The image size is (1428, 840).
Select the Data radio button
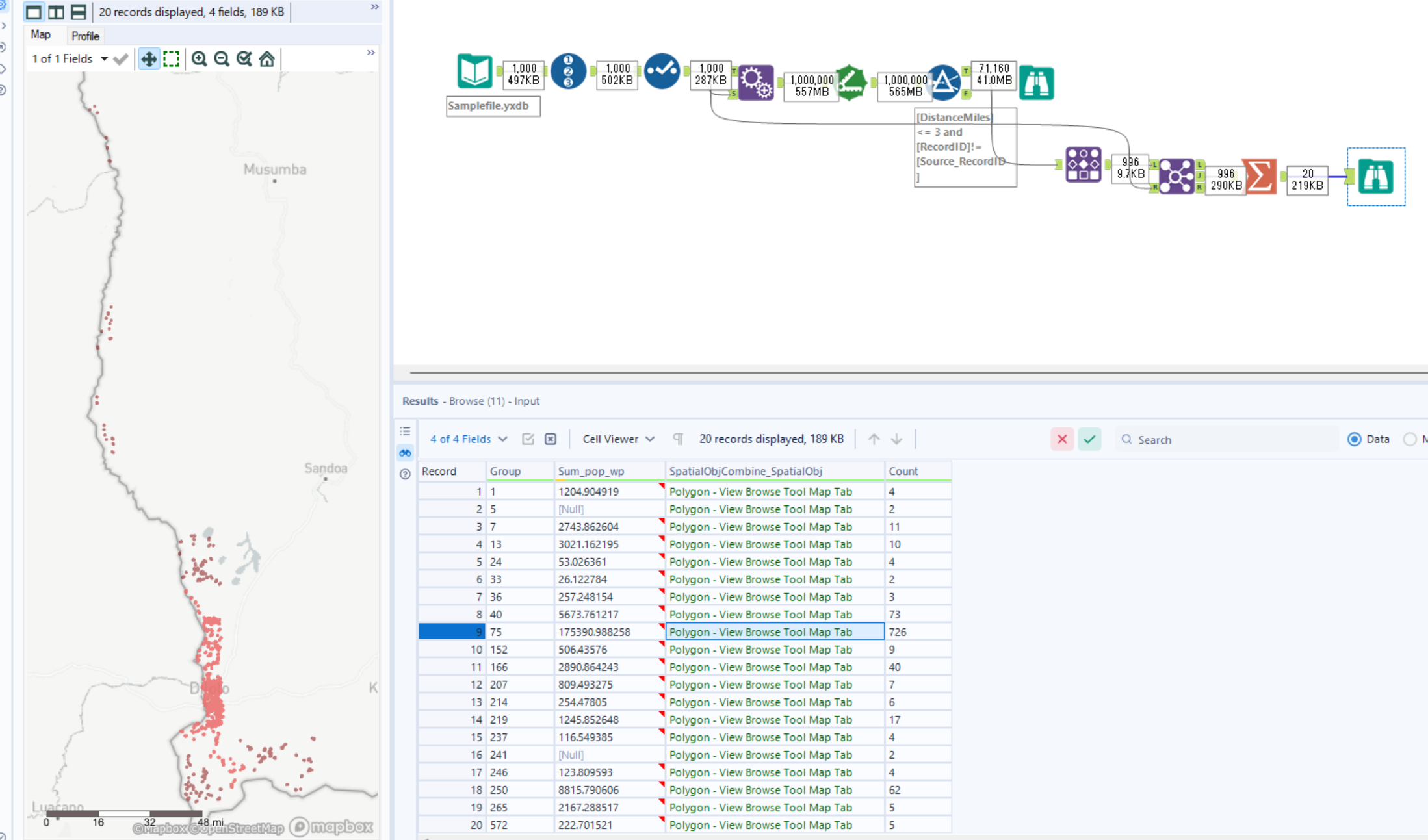click(1355, 439)
